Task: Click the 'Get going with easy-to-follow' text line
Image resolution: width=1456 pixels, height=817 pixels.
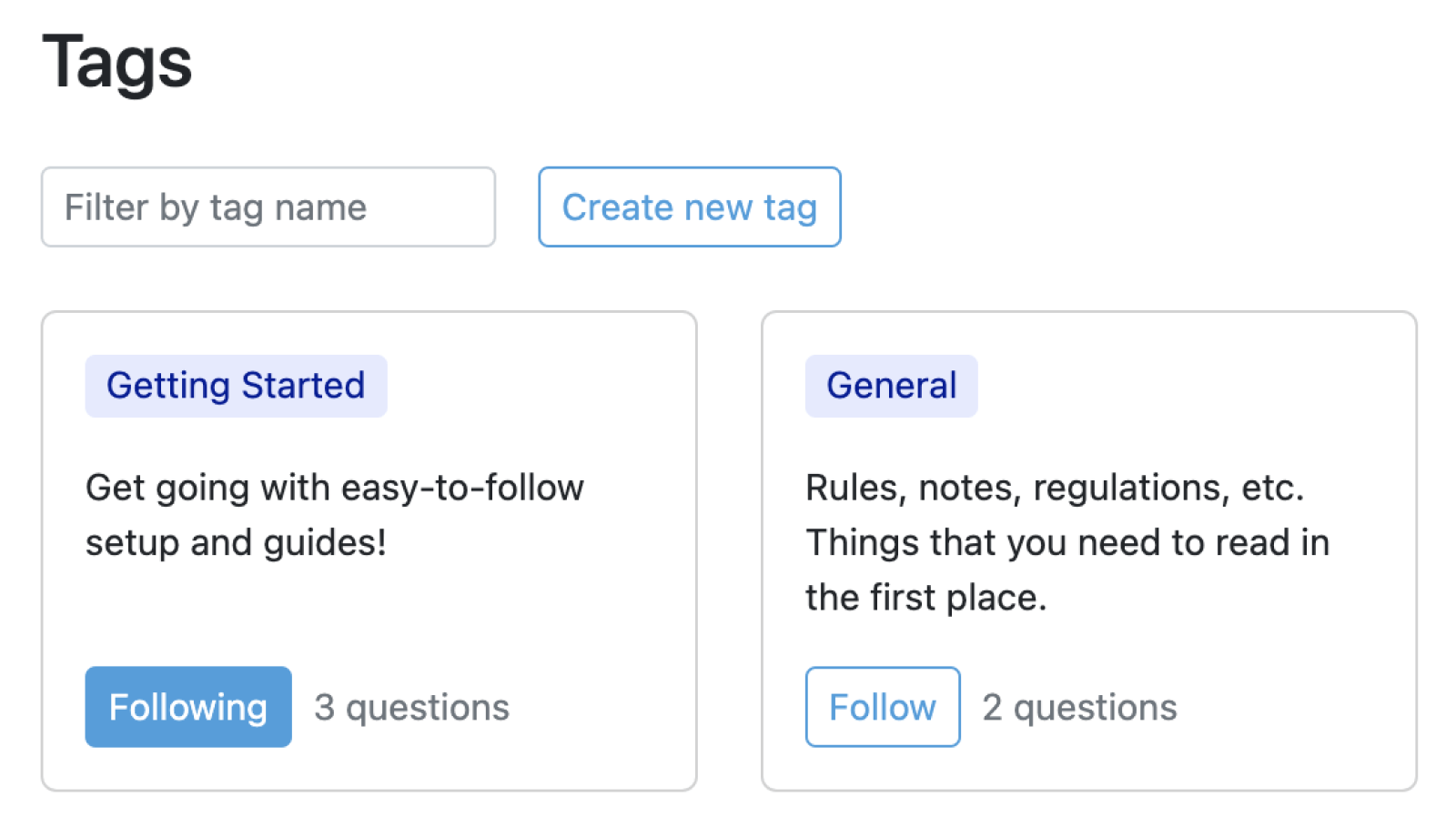Action: [335, 488]
